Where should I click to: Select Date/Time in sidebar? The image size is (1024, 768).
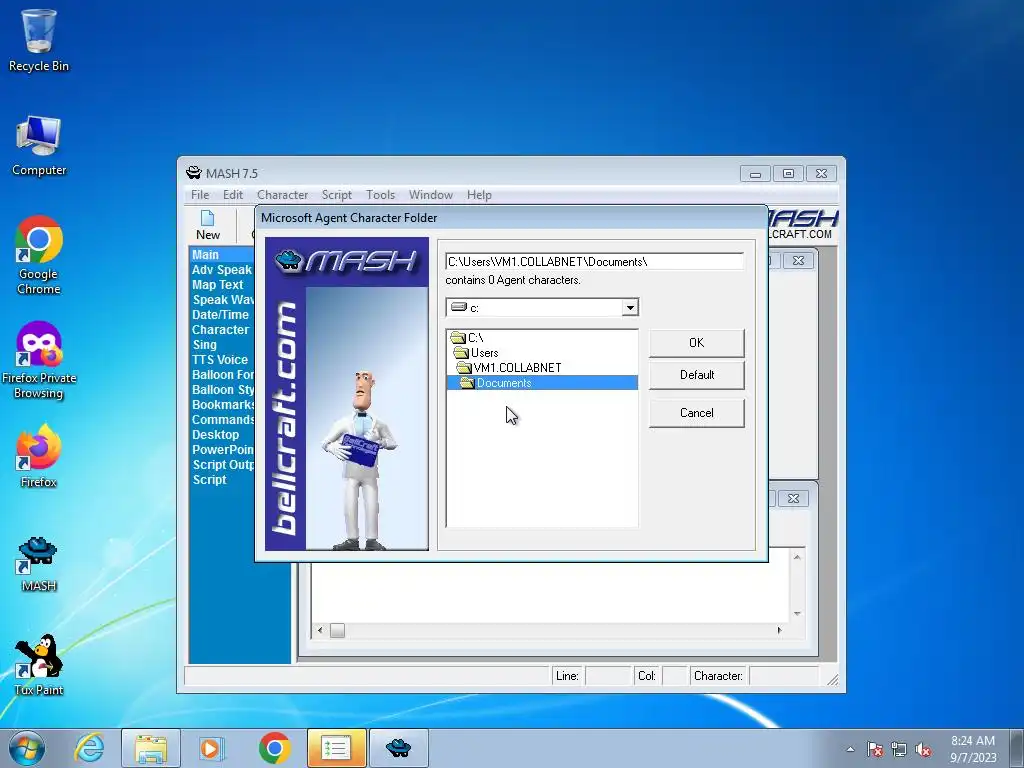pyautogui.click(x=220, y=315)
